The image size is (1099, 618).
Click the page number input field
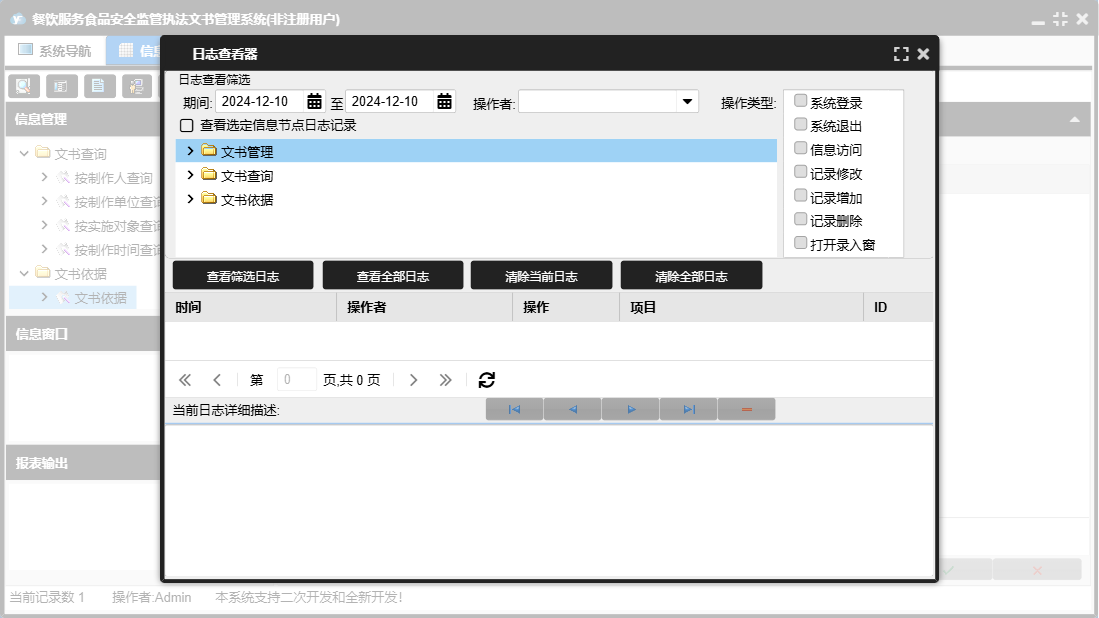[296, 380]
